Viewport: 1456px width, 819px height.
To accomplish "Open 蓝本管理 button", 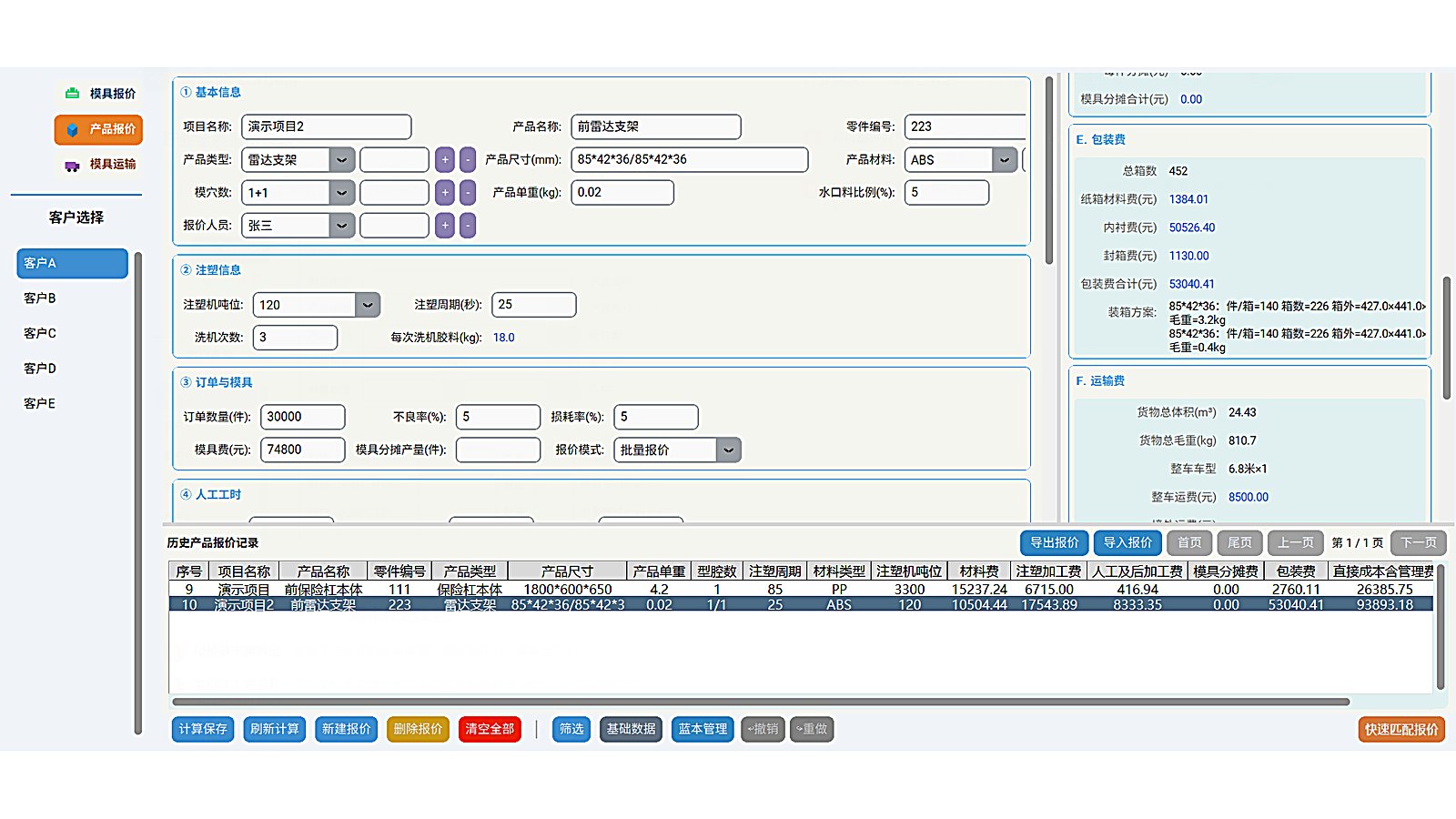I will click(x=703, y=730).
